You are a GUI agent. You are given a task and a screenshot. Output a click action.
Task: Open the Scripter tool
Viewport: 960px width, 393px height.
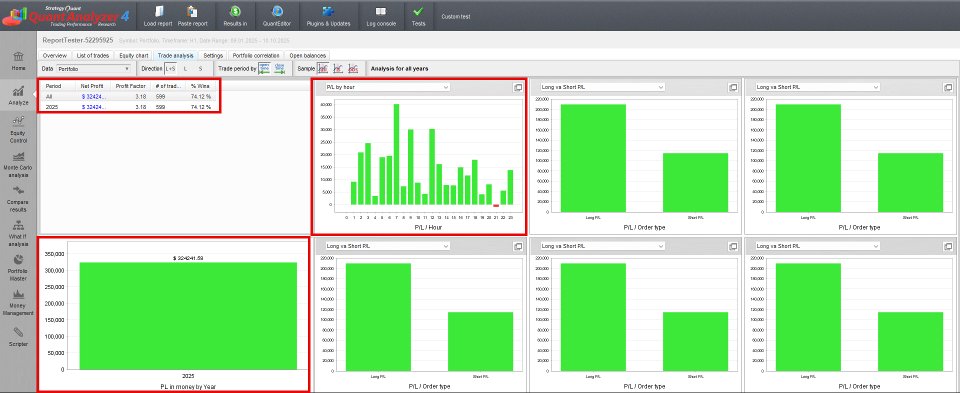click(x=18, y=337)
